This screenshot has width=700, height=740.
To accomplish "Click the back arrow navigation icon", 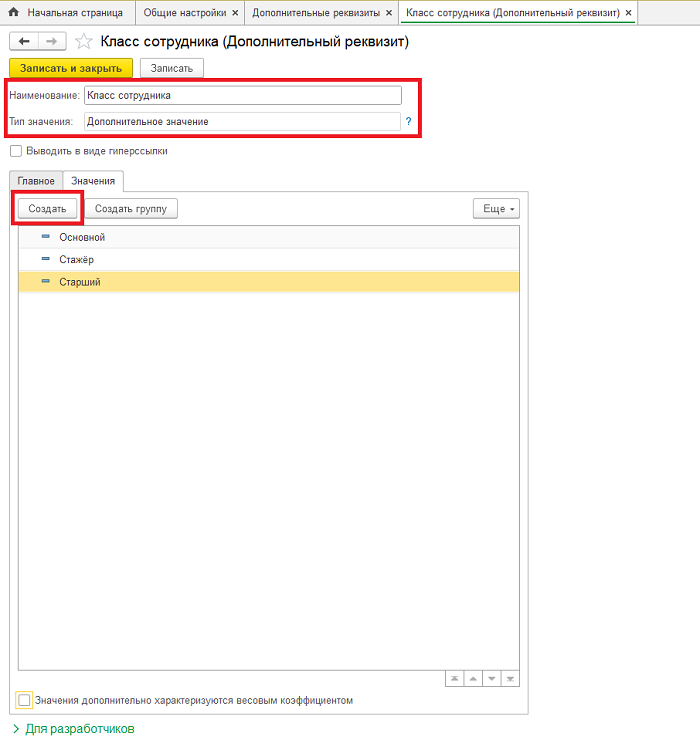I will [24, 41].
